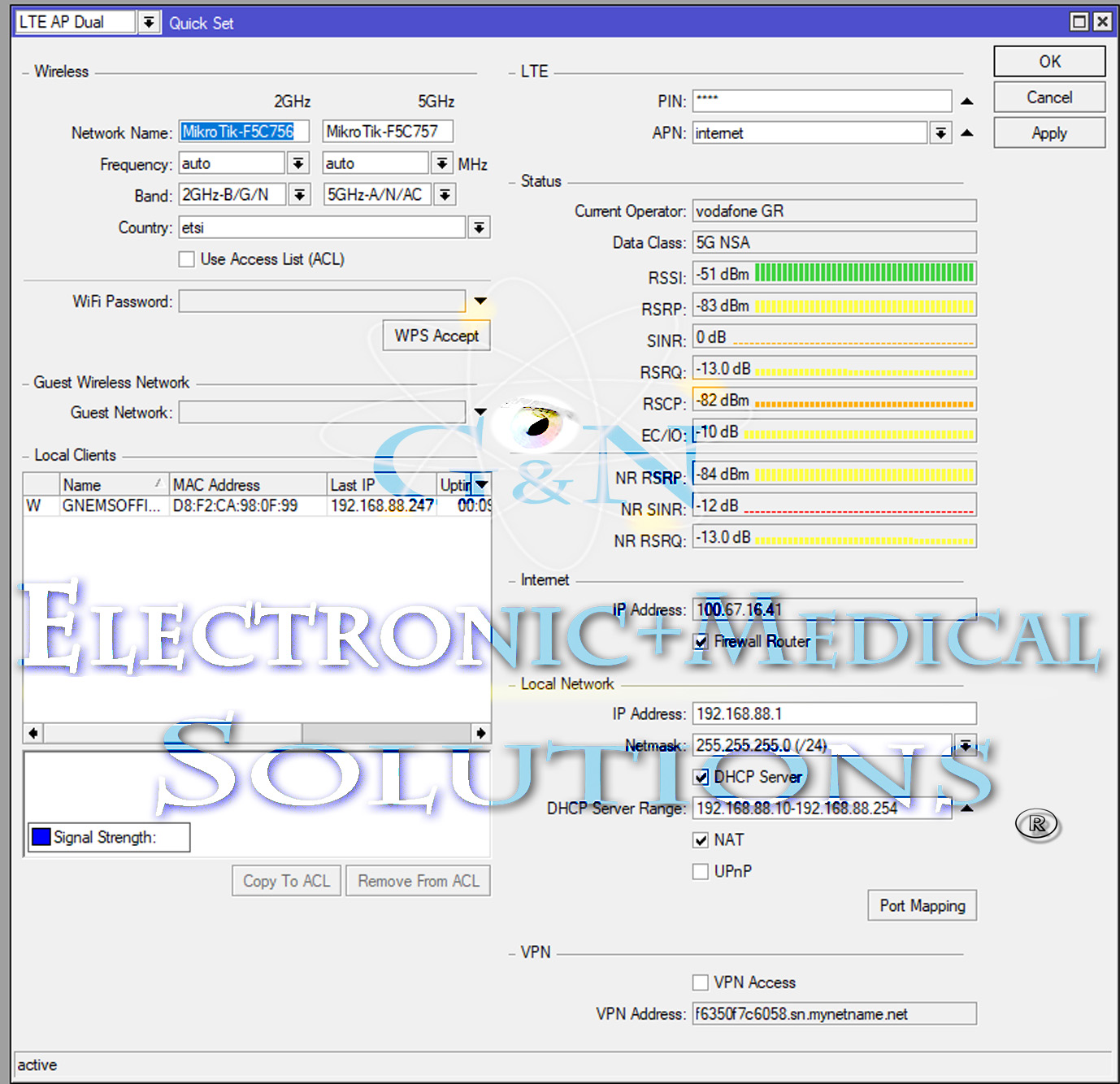Enable Use Access List (ACL)

tap(187, 259)
